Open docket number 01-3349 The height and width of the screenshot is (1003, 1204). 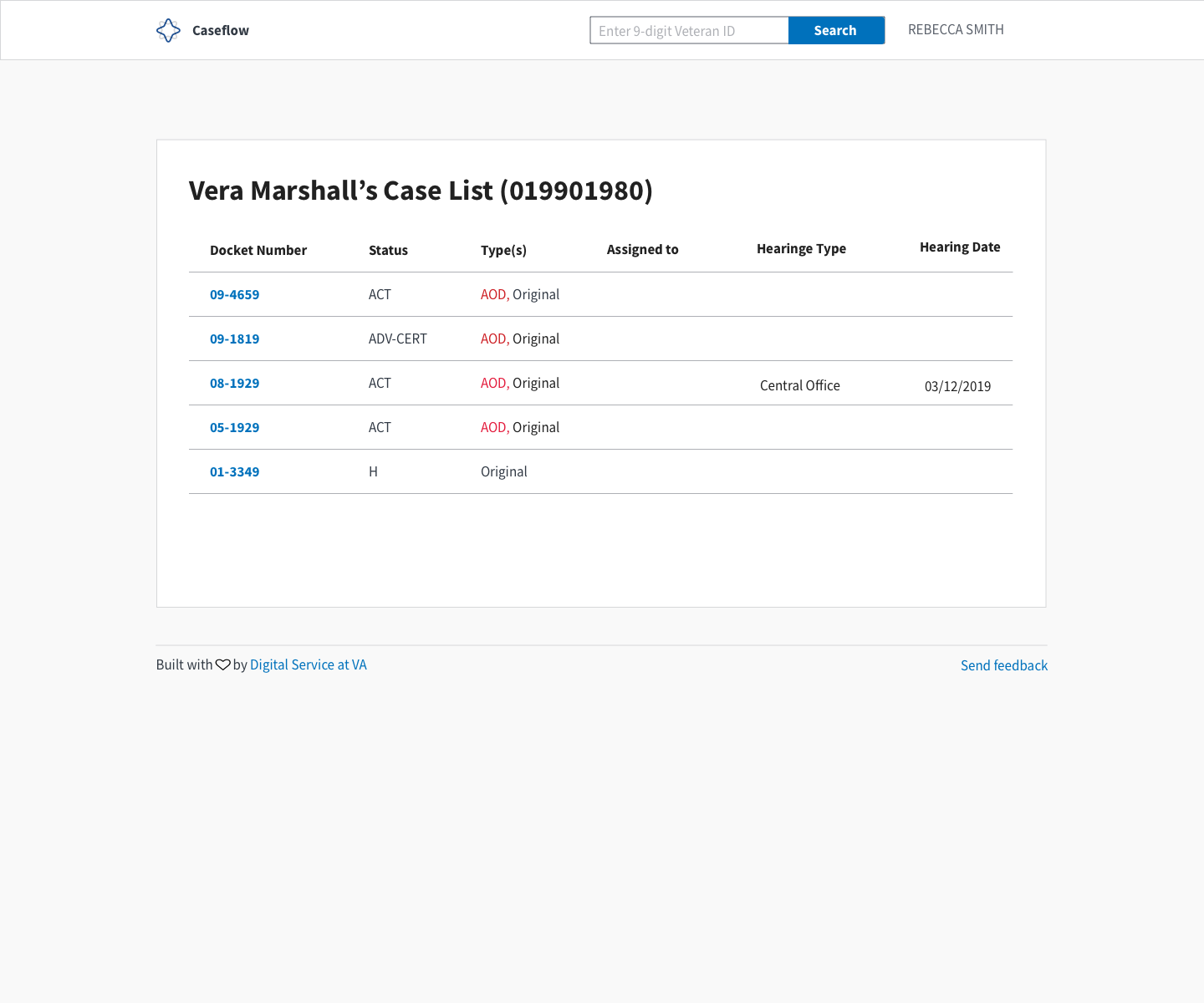click(x=234, y=471)
